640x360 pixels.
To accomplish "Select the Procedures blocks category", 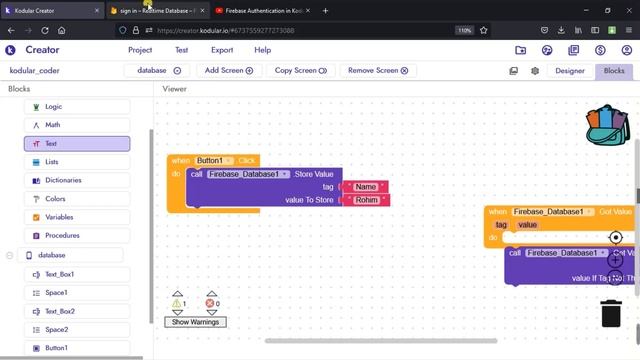I will point(77,236).
